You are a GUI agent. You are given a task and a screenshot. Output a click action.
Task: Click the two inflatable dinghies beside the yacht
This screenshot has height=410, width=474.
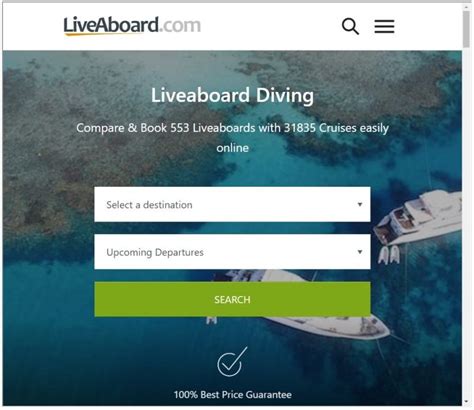point(389,255)
